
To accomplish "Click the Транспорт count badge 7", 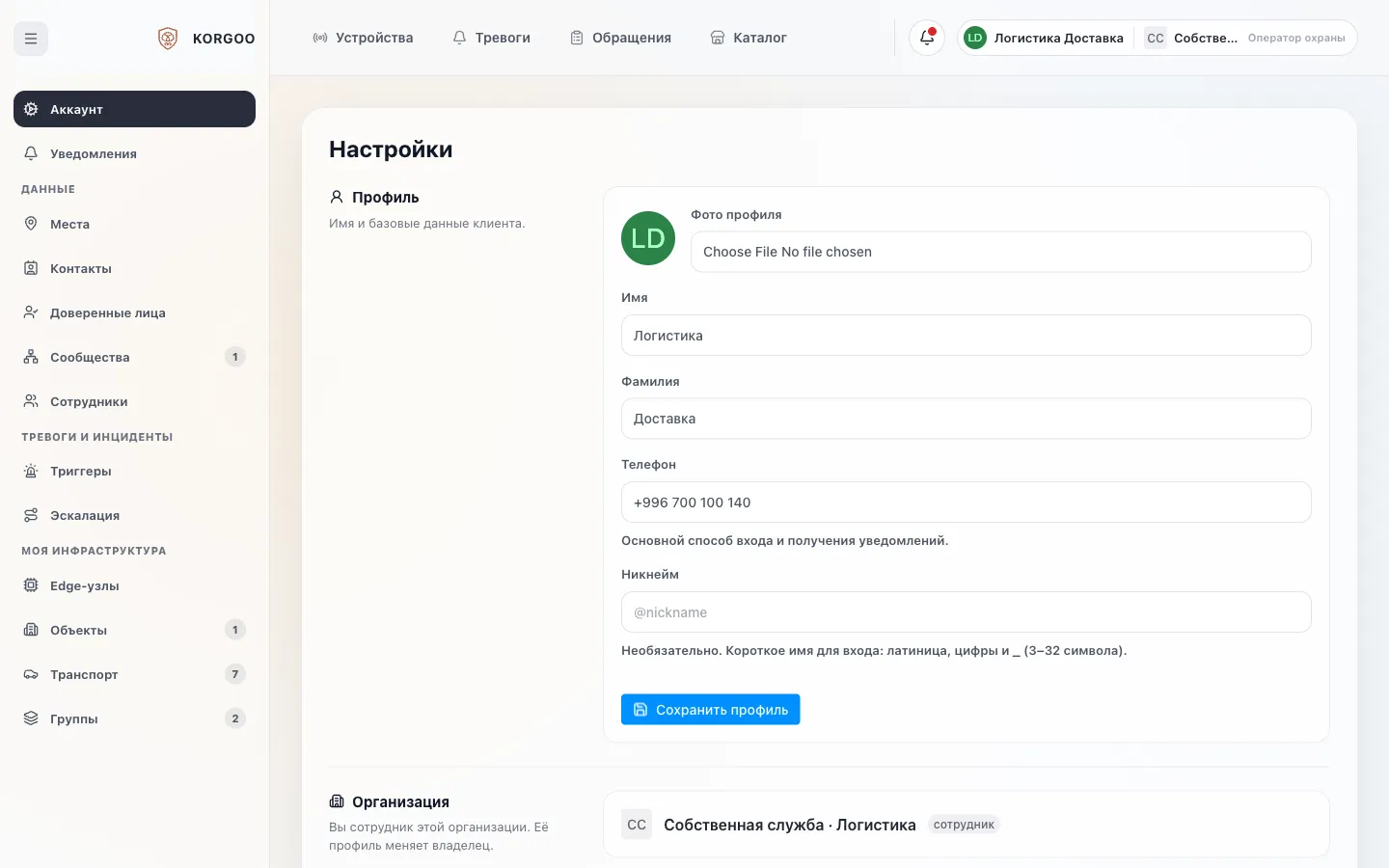I will pos(235,674).
